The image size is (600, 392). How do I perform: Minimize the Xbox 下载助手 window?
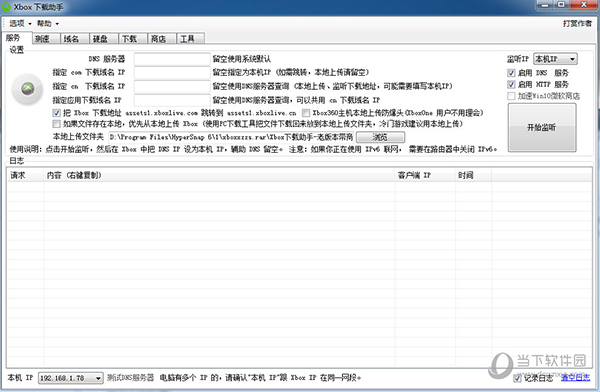pyautogui.click(x=544, y=5)
